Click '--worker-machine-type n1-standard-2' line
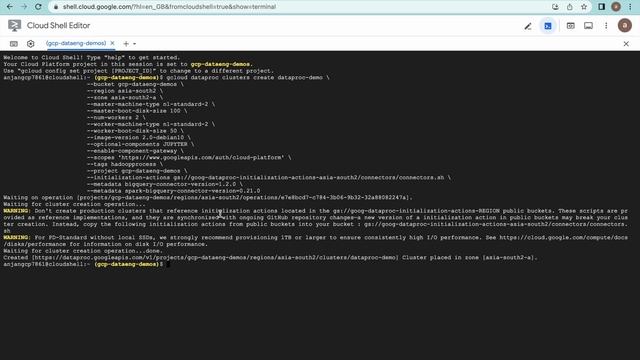 pyautogui.click(x=151, y=124)
